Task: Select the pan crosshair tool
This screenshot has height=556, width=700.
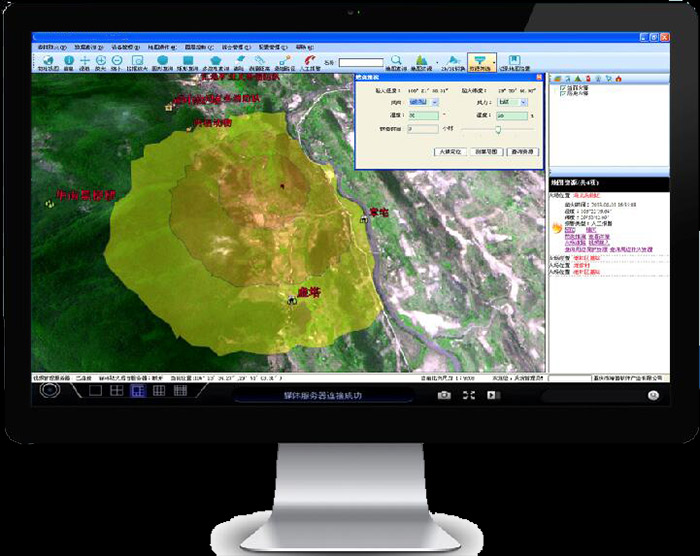Action: pos(84,61)
